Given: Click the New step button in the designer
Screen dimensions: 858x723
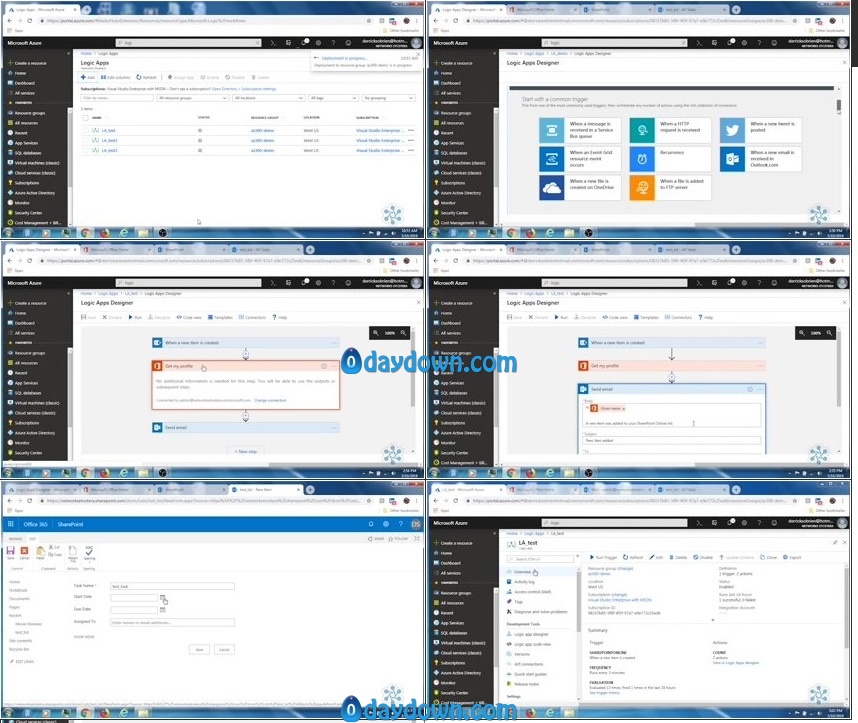Looking at the screenshot, I should 246,452.
